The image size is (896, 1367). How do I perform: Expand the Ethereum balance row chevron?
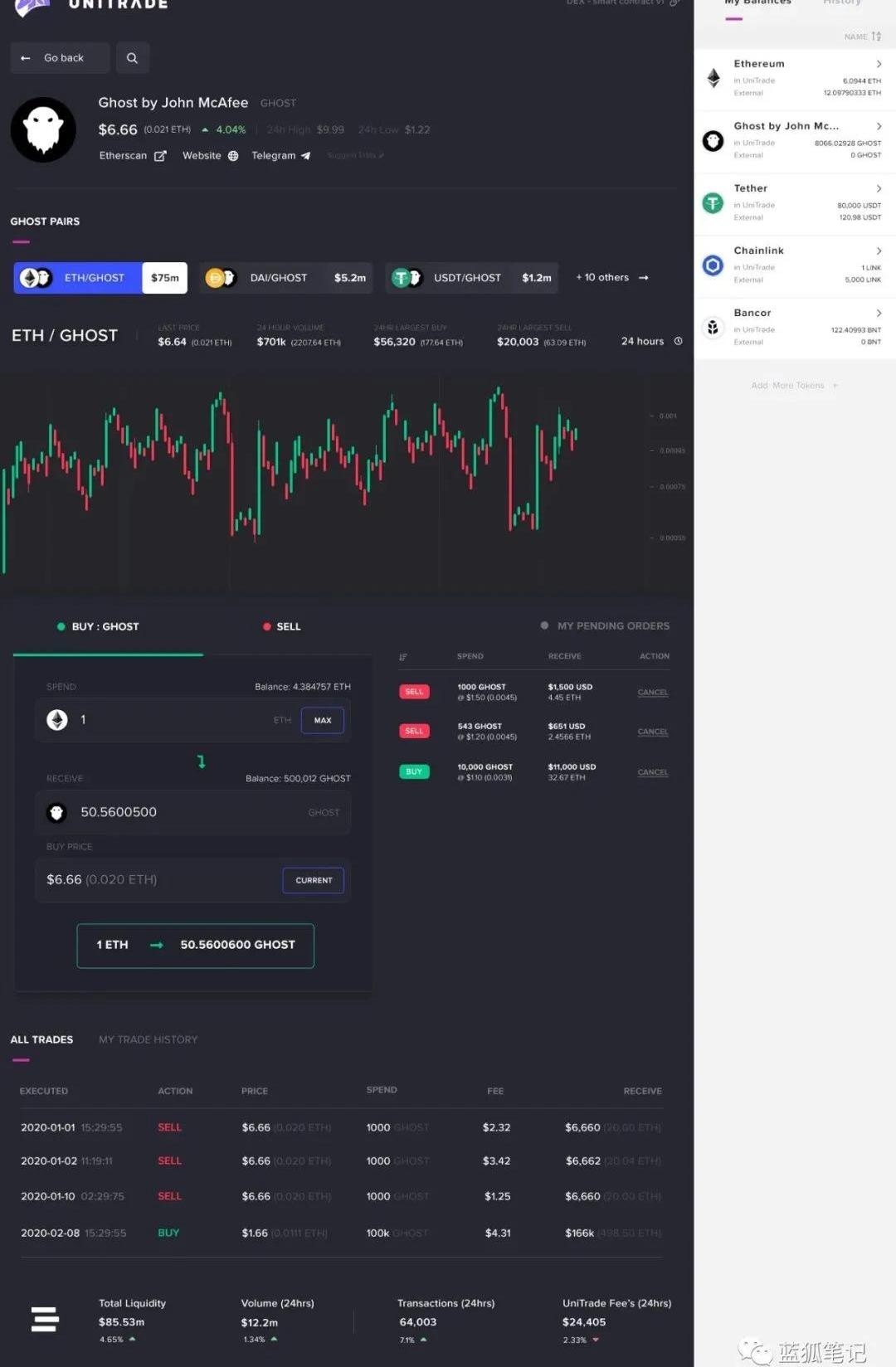879,64
